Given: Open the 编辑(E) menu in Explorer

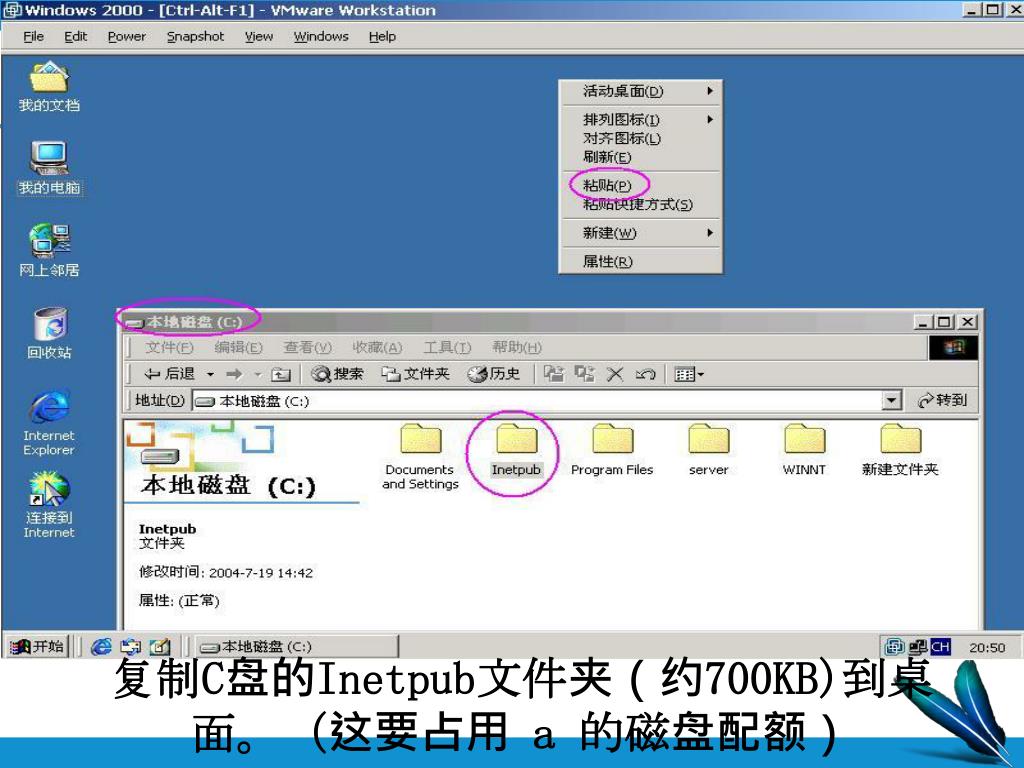Looking at the screenshot, I should coord(238,347).
